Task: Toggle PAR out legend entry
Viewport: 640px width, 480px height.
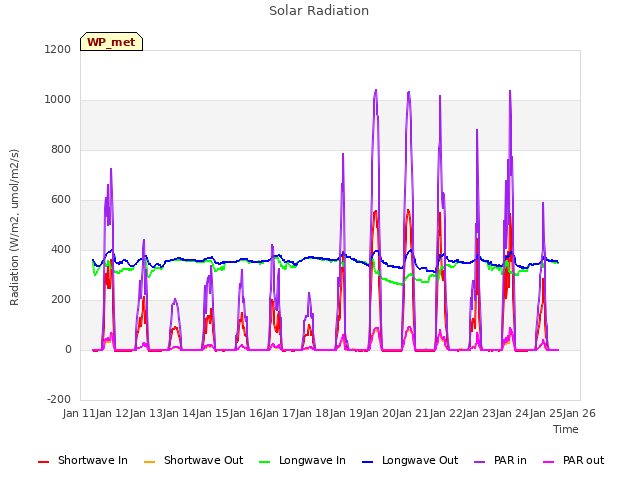Action: pyautogui.click(x=573, y=460)
